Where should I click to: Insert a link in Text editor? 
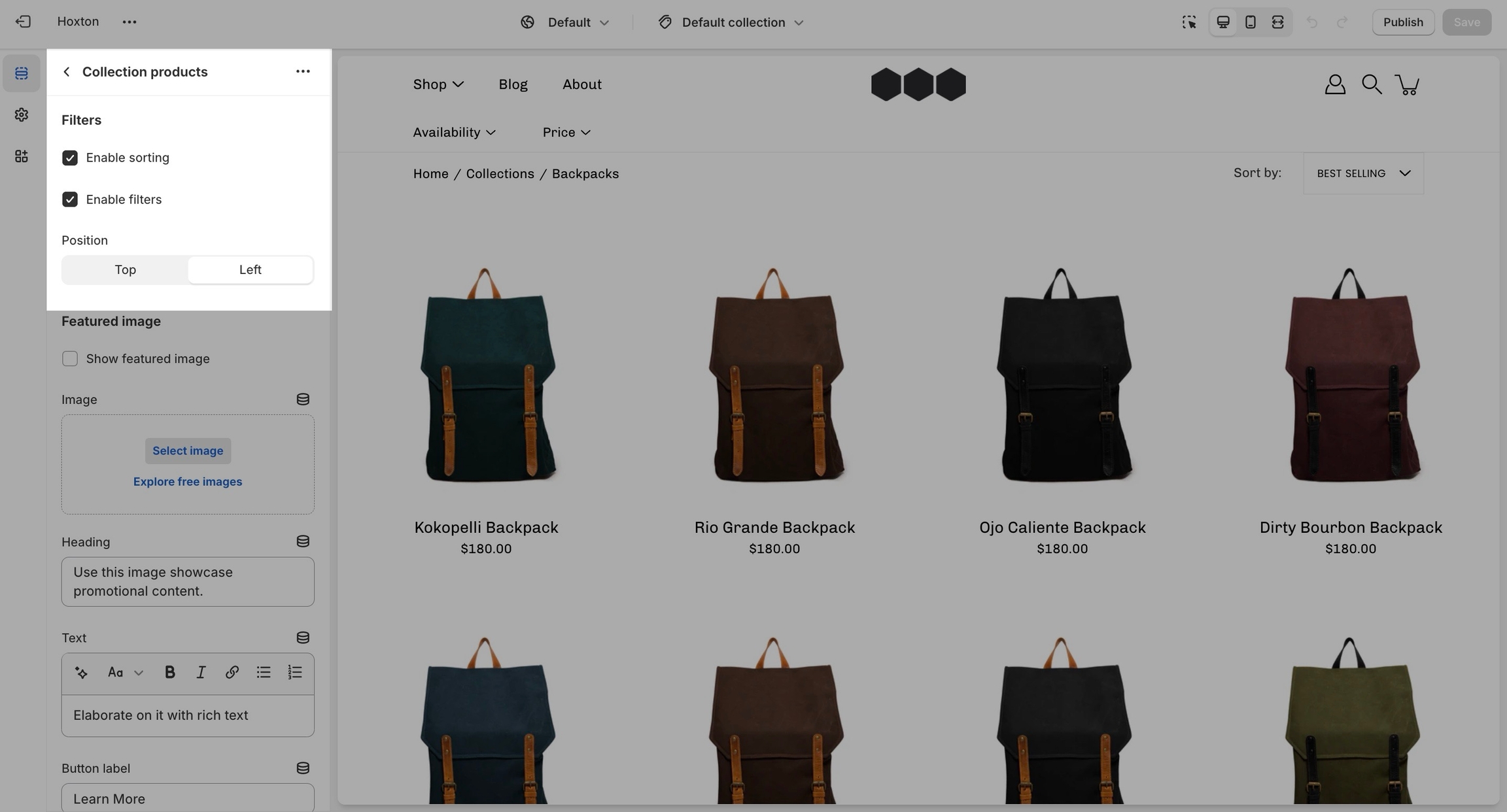(x=232, y=673)
